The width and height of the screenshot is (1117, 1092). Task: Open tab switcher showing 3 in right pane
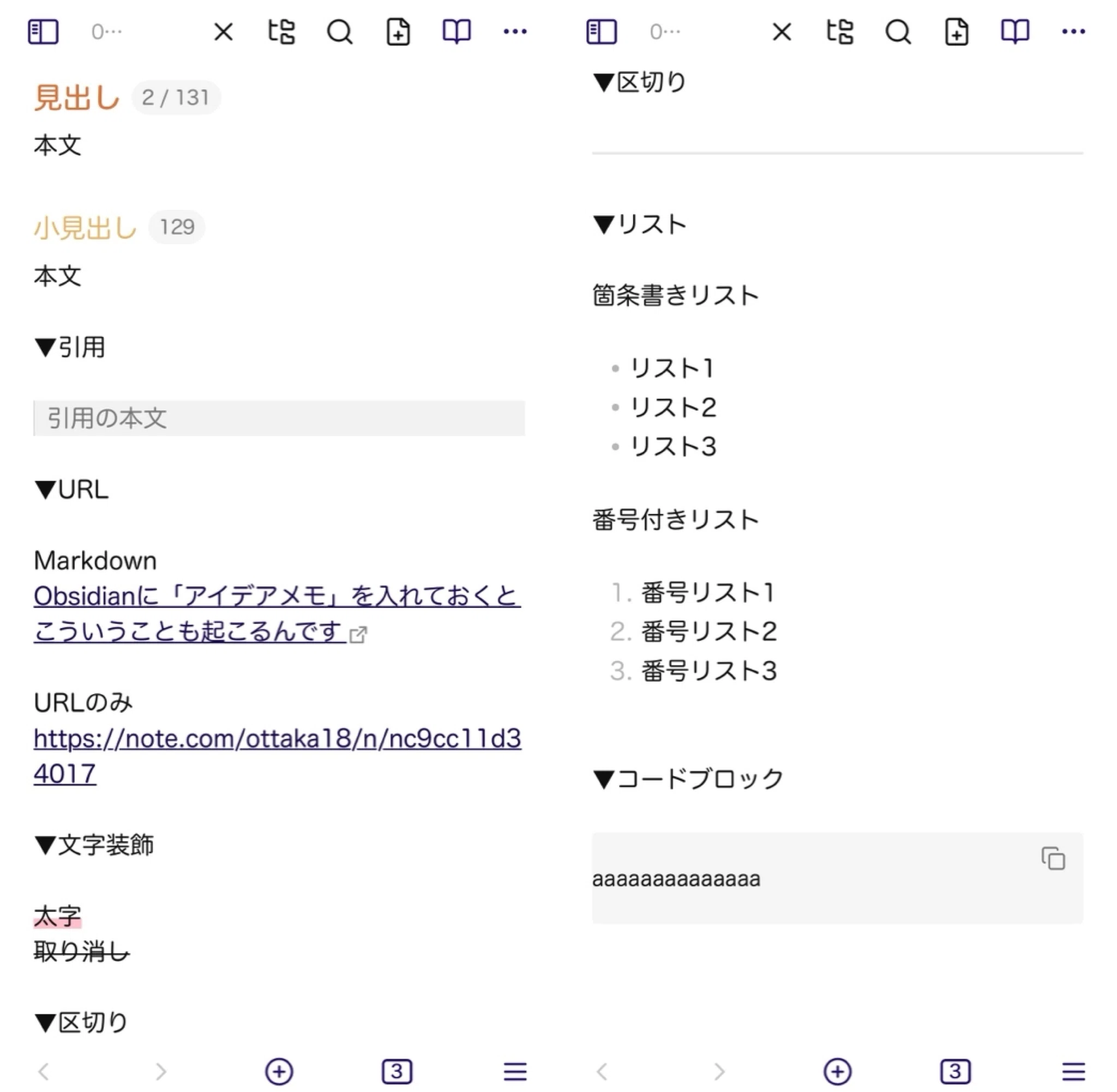point(955,1071)
